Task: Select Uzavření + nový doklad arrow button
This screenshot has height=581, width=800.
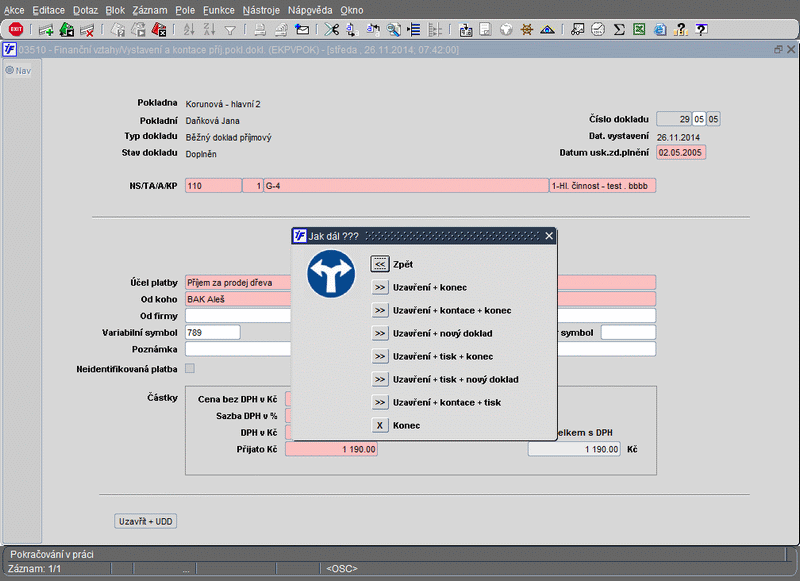Action: pos(379,333)
